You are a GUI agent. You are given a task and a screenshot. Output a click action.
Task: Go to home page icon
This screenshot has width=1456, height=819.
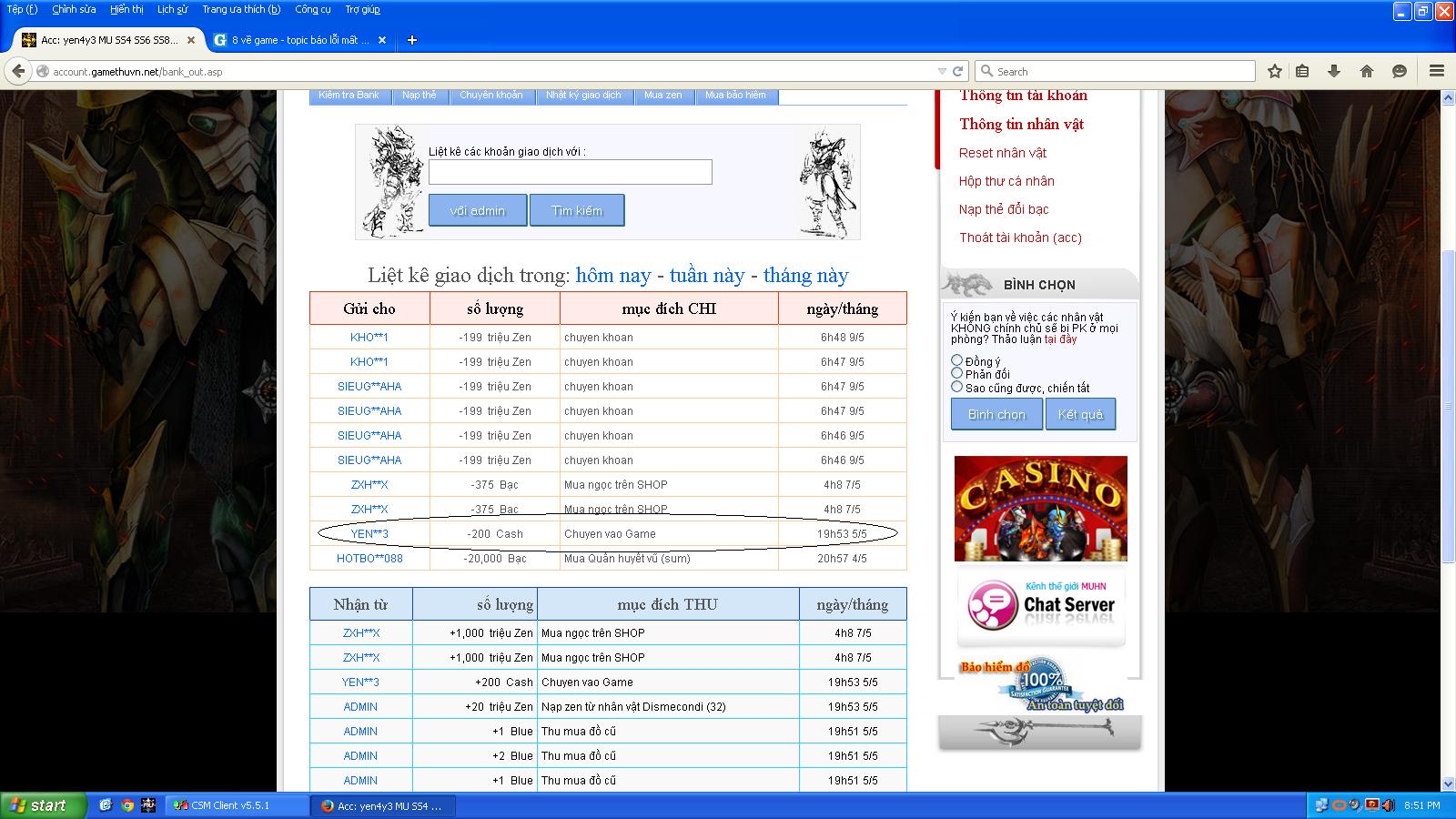[1367, 71]
